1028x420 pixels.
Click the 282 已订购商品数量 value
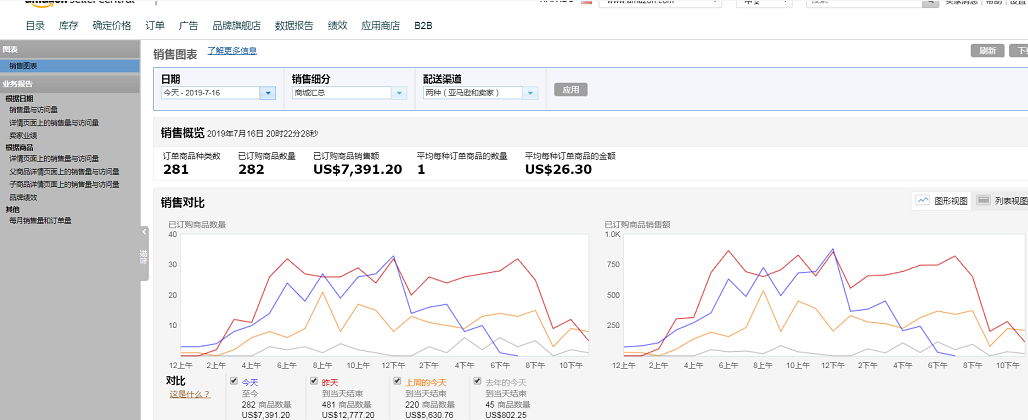point(251,170)
